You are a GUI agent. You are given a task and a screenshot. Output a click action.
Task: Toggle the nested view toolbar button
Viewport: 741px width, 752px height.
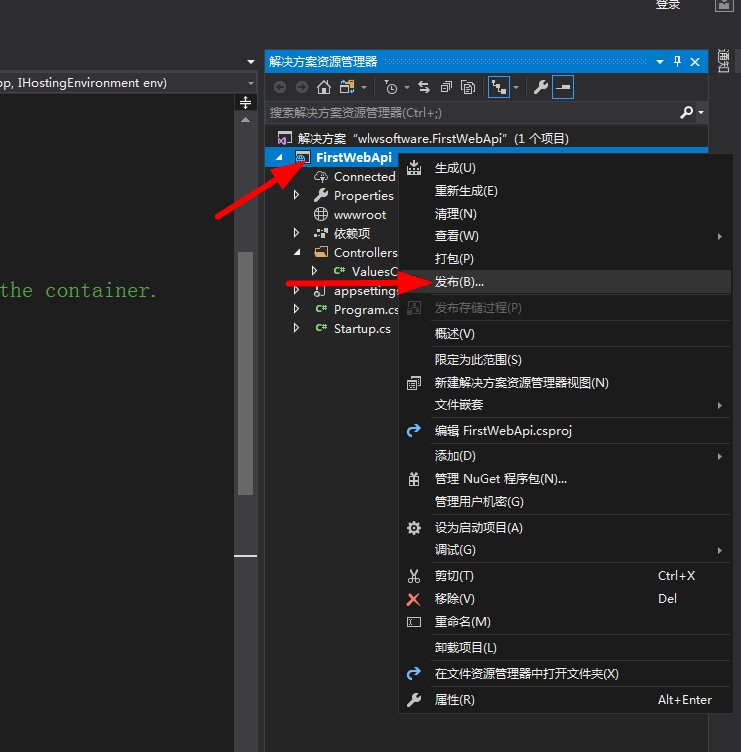(499, 87)
